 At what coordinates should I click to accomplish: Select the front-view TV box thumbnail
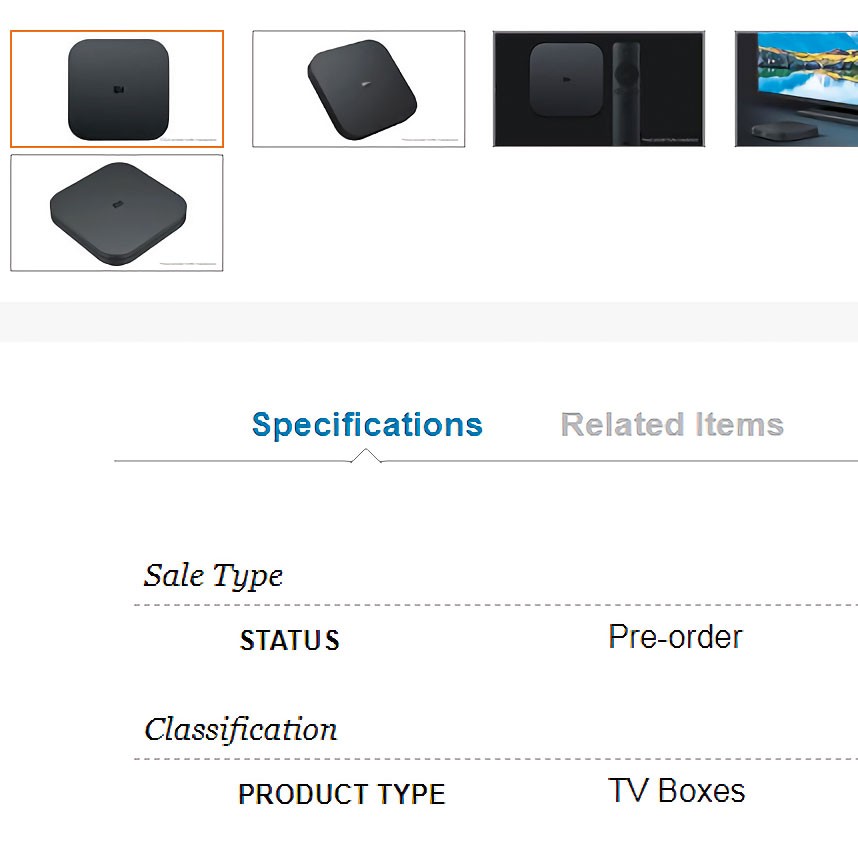(117, 89)
